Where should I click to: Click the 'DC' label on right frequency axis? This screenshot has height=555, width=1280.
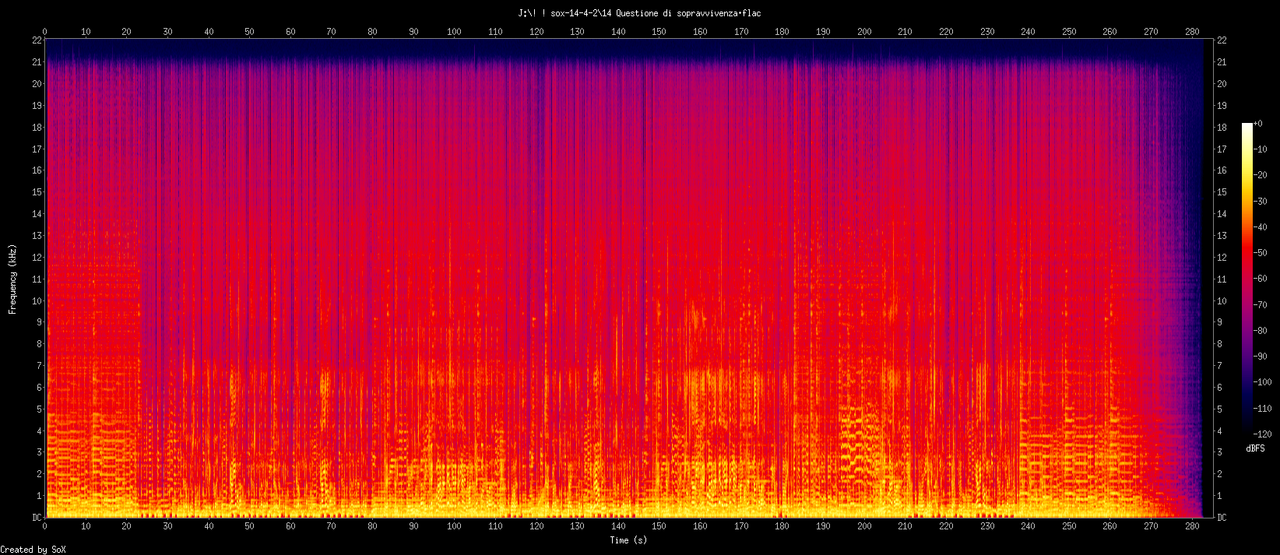click(1222, 517)
